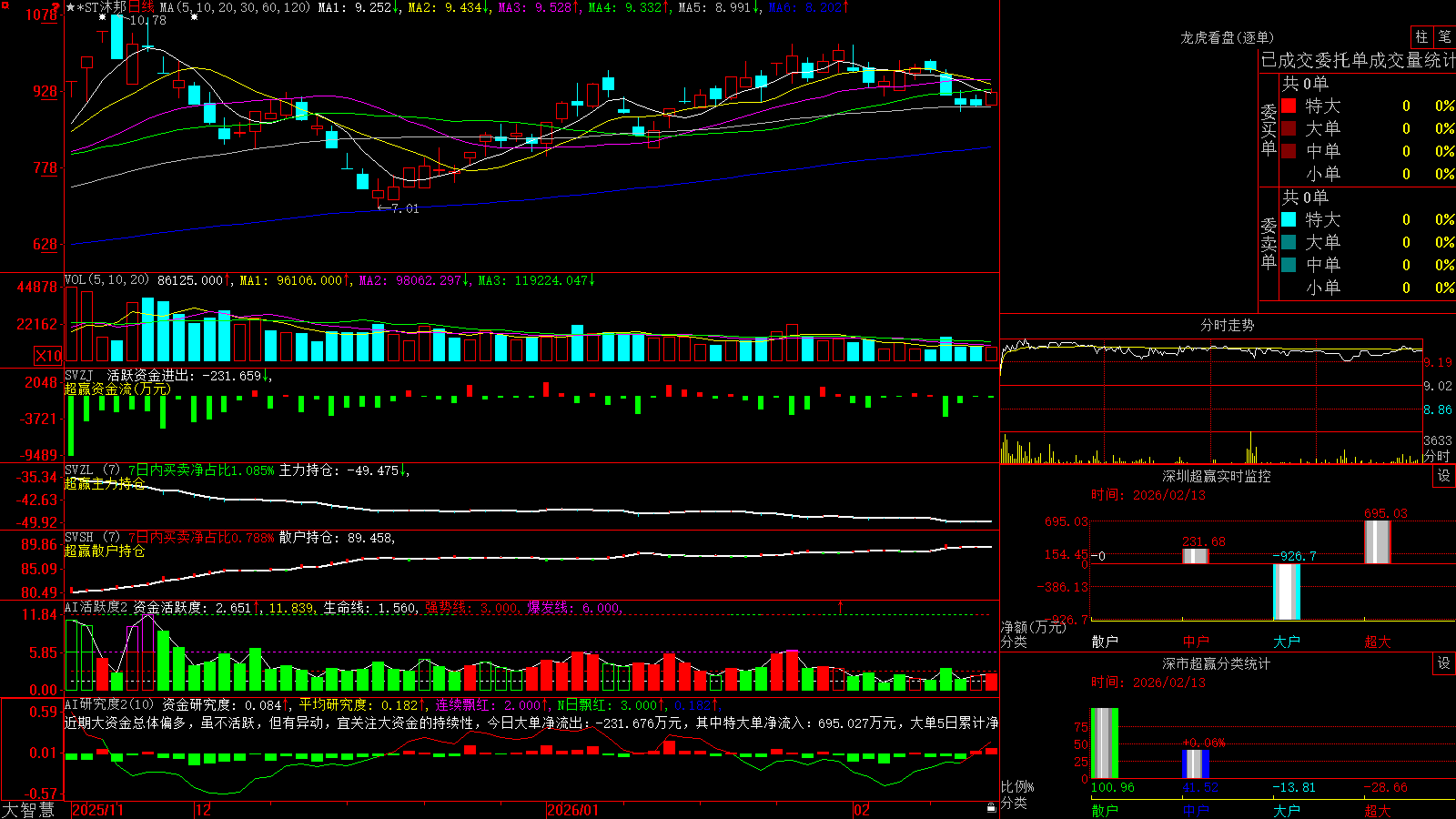Click the 超赢散户持仓 label

(105, 551)
